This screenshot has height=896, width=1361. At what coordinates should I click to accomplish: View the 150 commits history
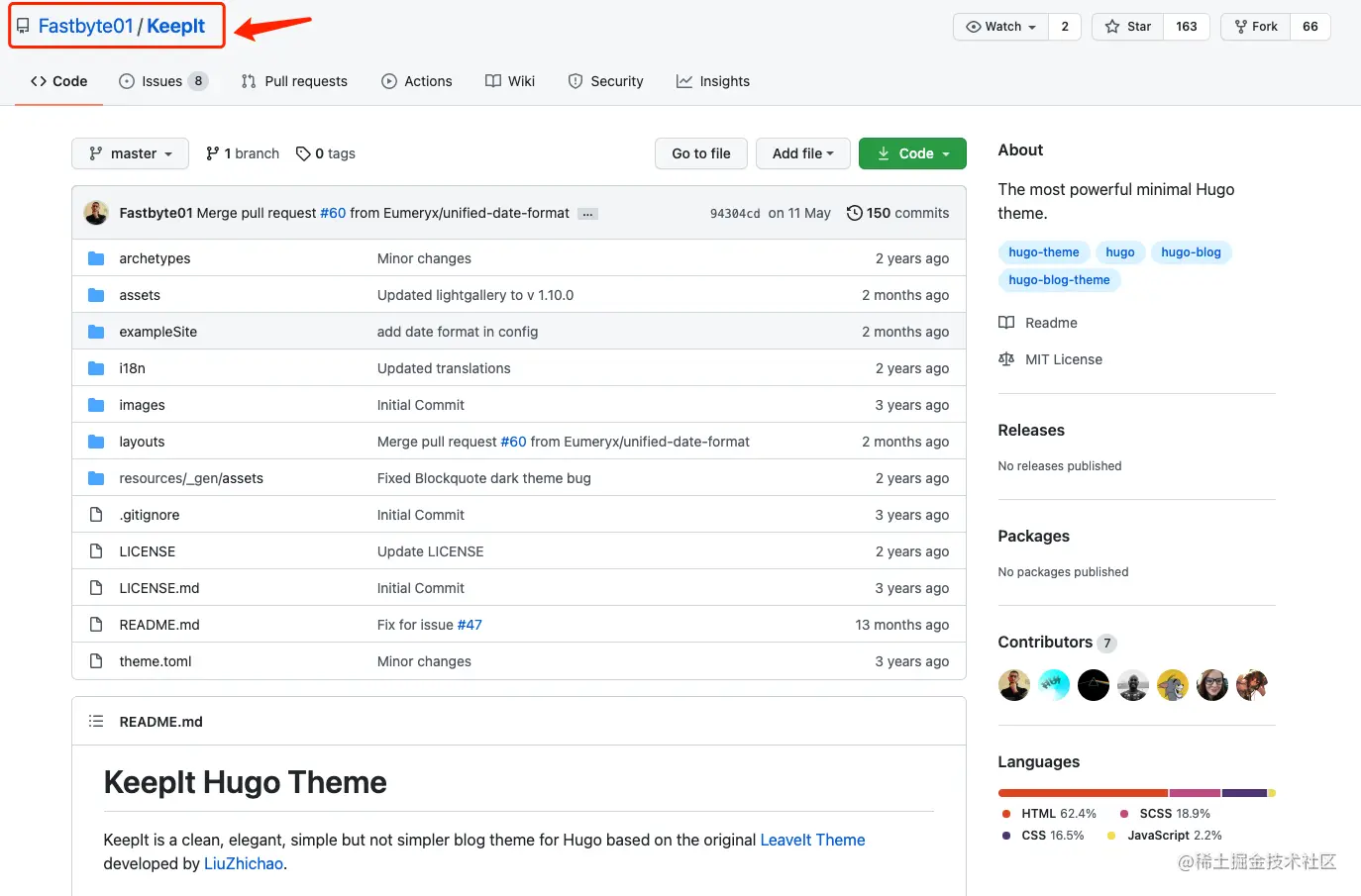click(897, 213)
